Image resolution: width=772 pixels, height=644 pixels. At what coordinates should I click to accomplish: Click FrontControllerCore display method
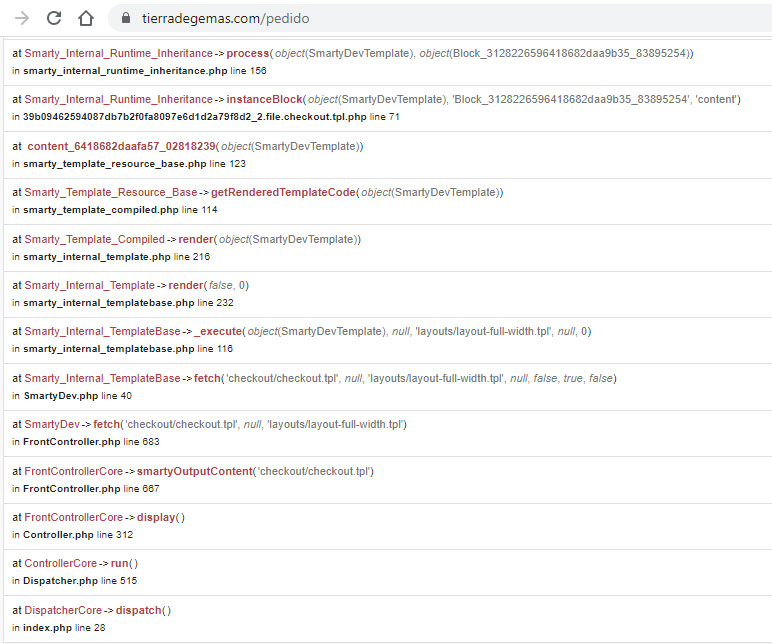pyautogui.click(x=156, y=517)
